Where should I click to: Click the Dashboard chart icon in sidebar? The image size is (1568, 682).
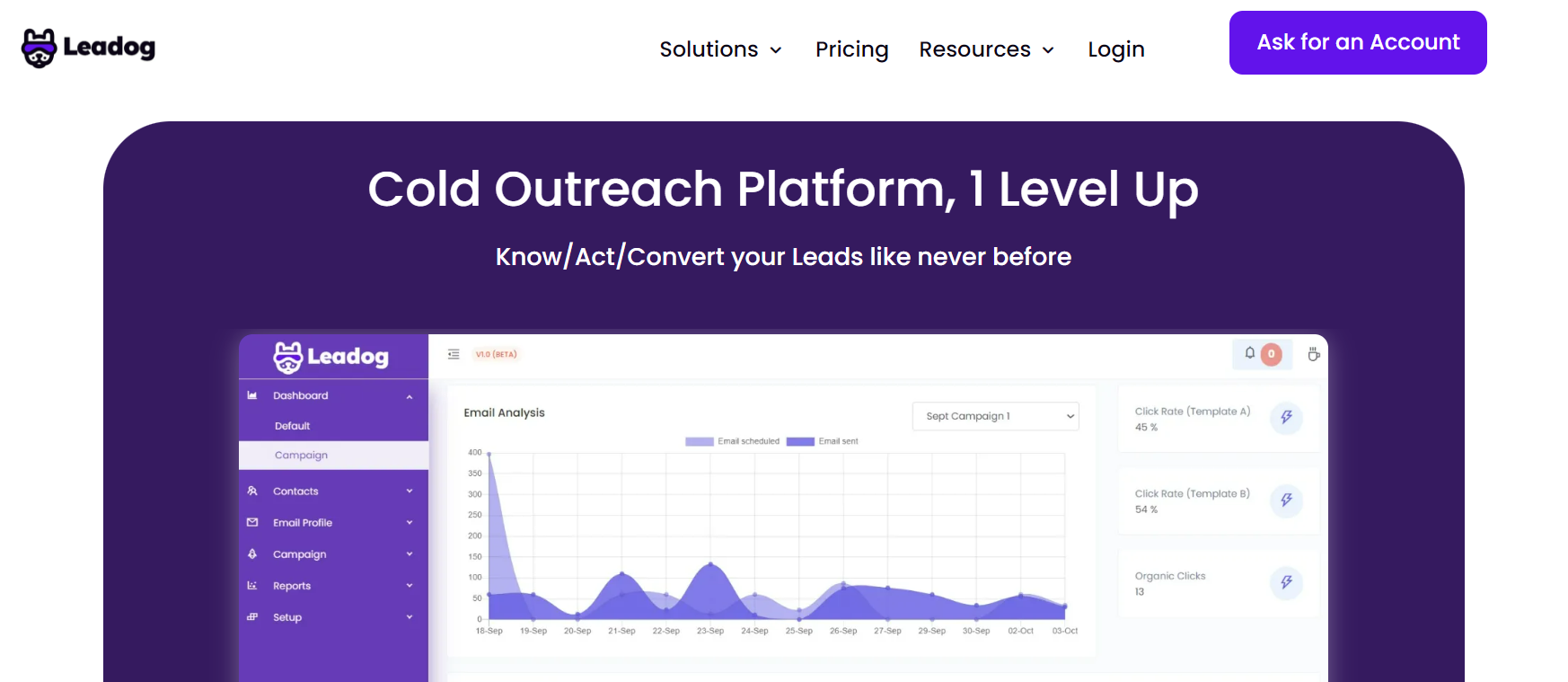[x=252, y=395]
